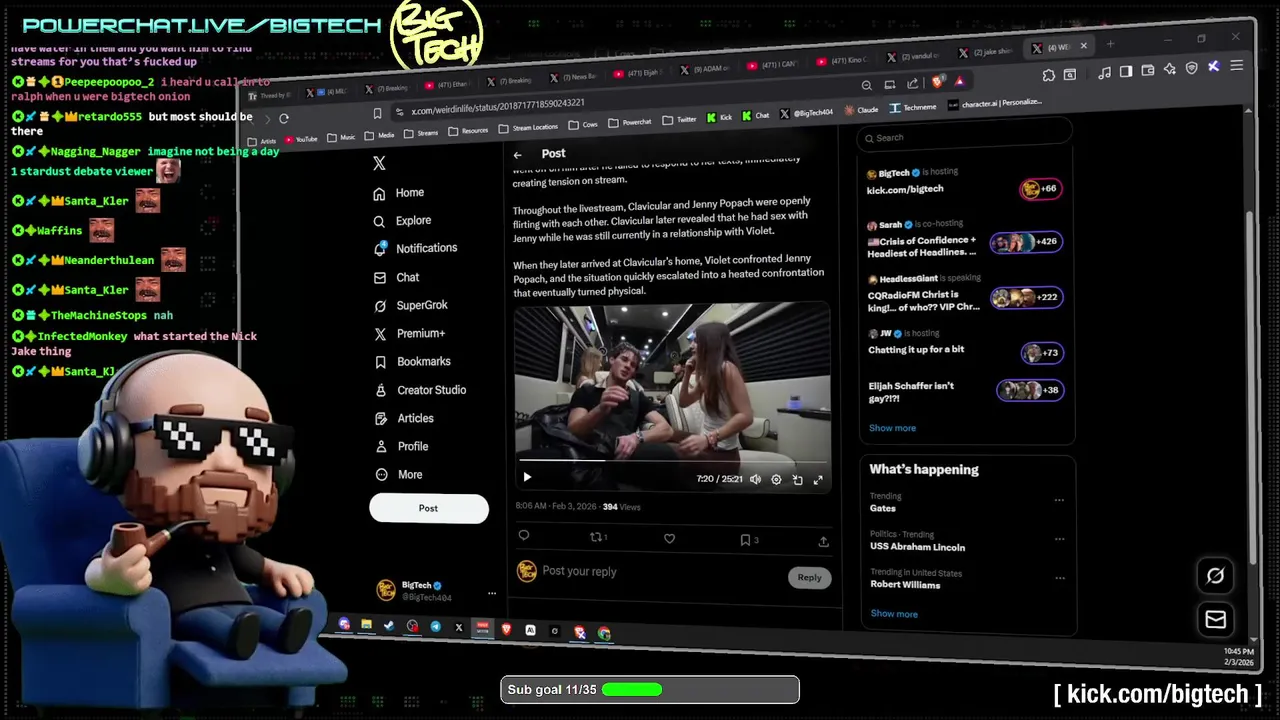Click Show more under live spaces
This screenshot has width=1280, height=720.
tap(892, 428)
